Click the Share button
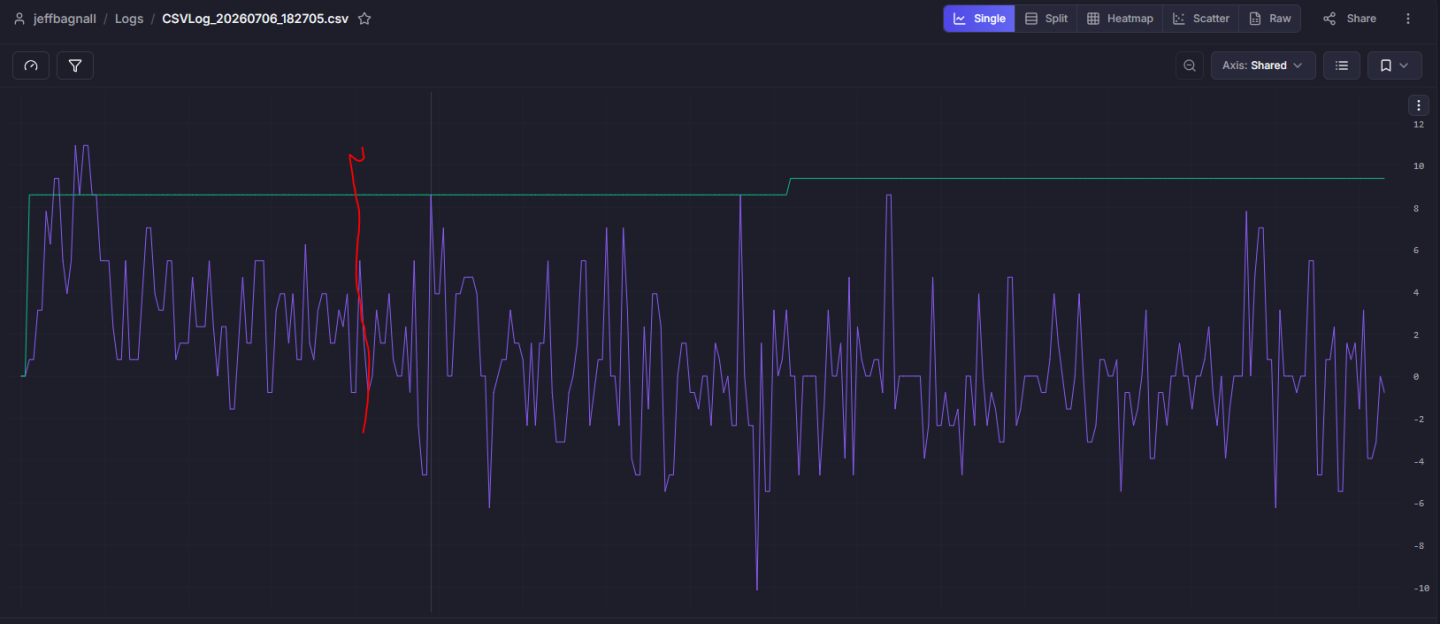This screenshot has width=1440, height=624. tap(1349, 19)
